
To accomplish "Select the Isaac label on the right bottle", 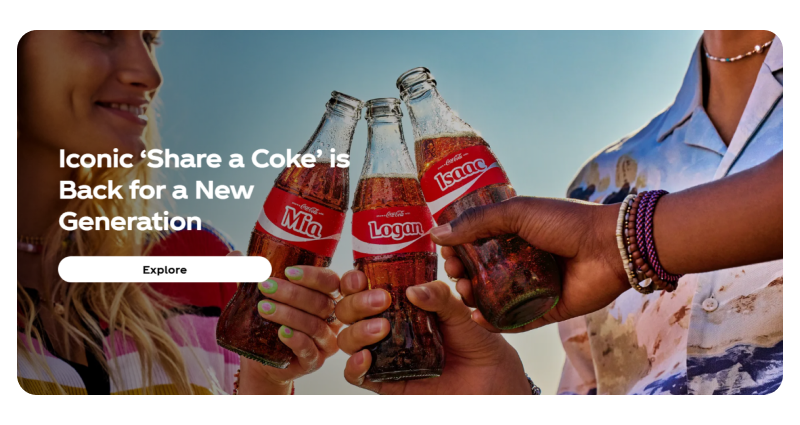I will point(461,173).
